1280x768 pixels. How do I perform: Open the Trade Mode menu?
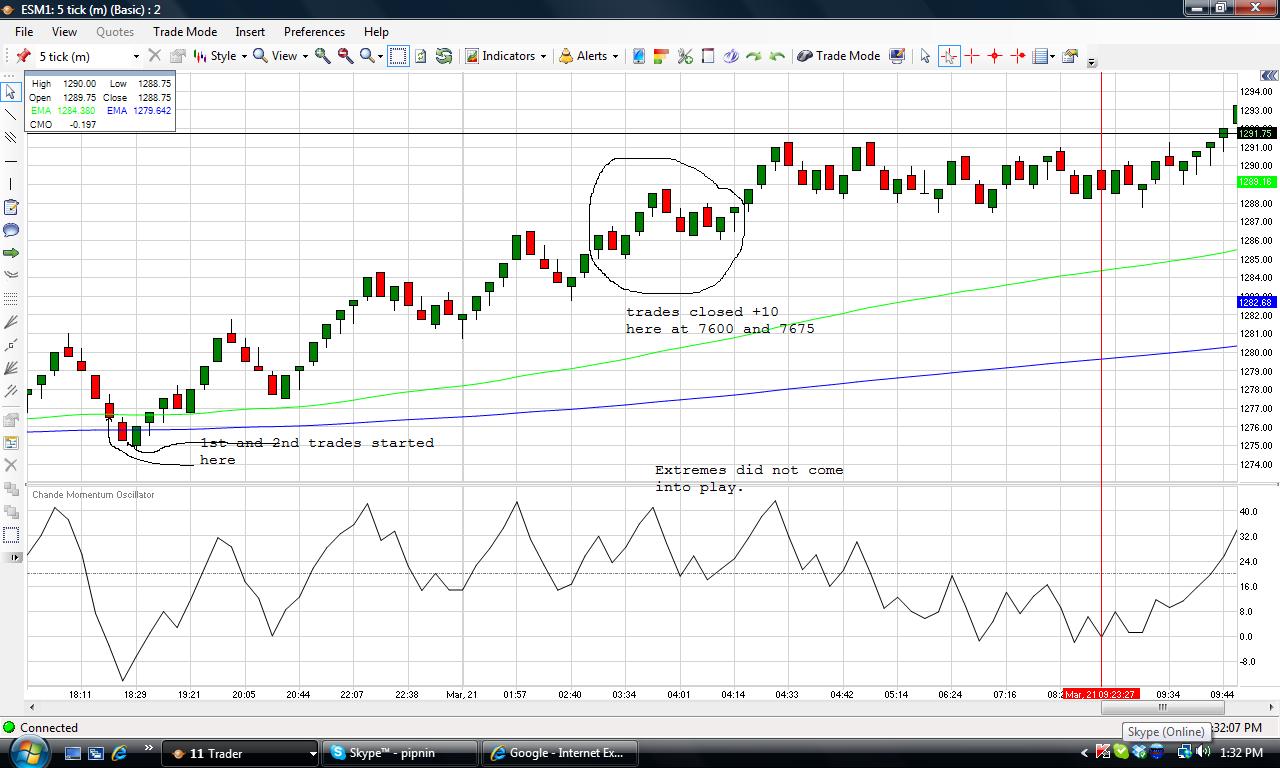point(185,32)
